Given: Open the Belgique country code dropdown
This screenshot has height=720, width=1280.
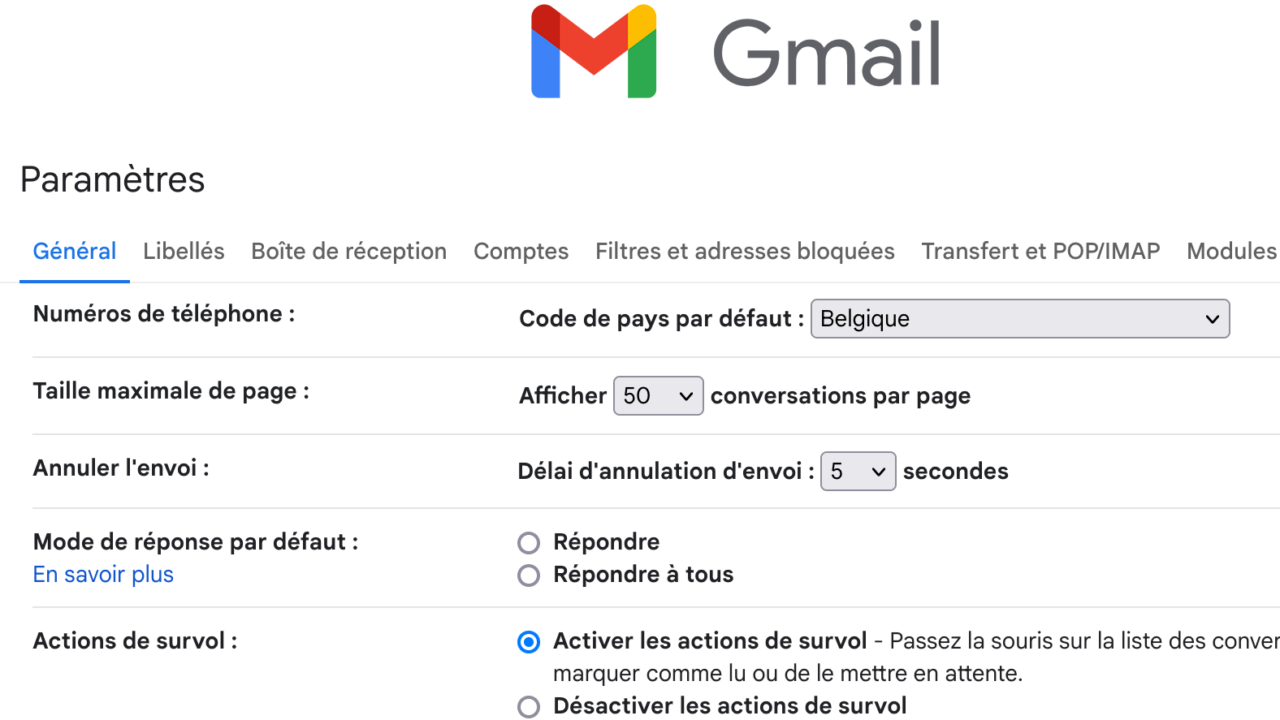Looking at the screenshot, I should click(1020, 319).
